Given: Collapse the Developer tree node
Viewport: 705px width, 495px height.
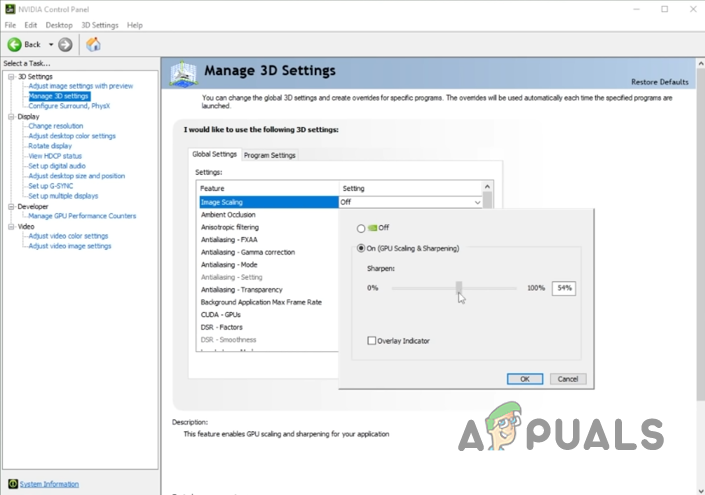Looking at the screenshot, I should tap(11, 206).
